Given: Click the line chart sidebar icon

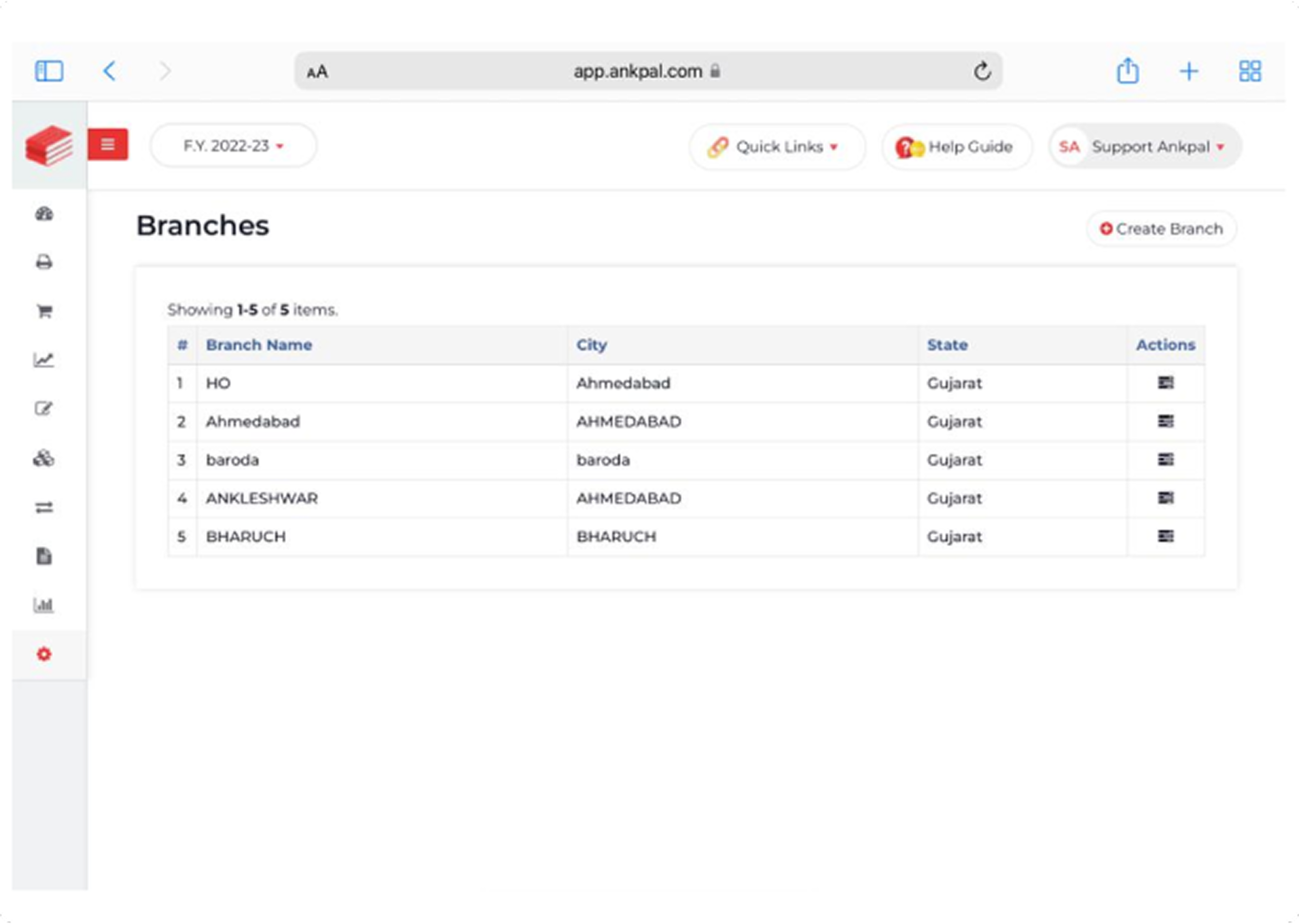Looking at the screenshot, I should [x=44, y=360].
